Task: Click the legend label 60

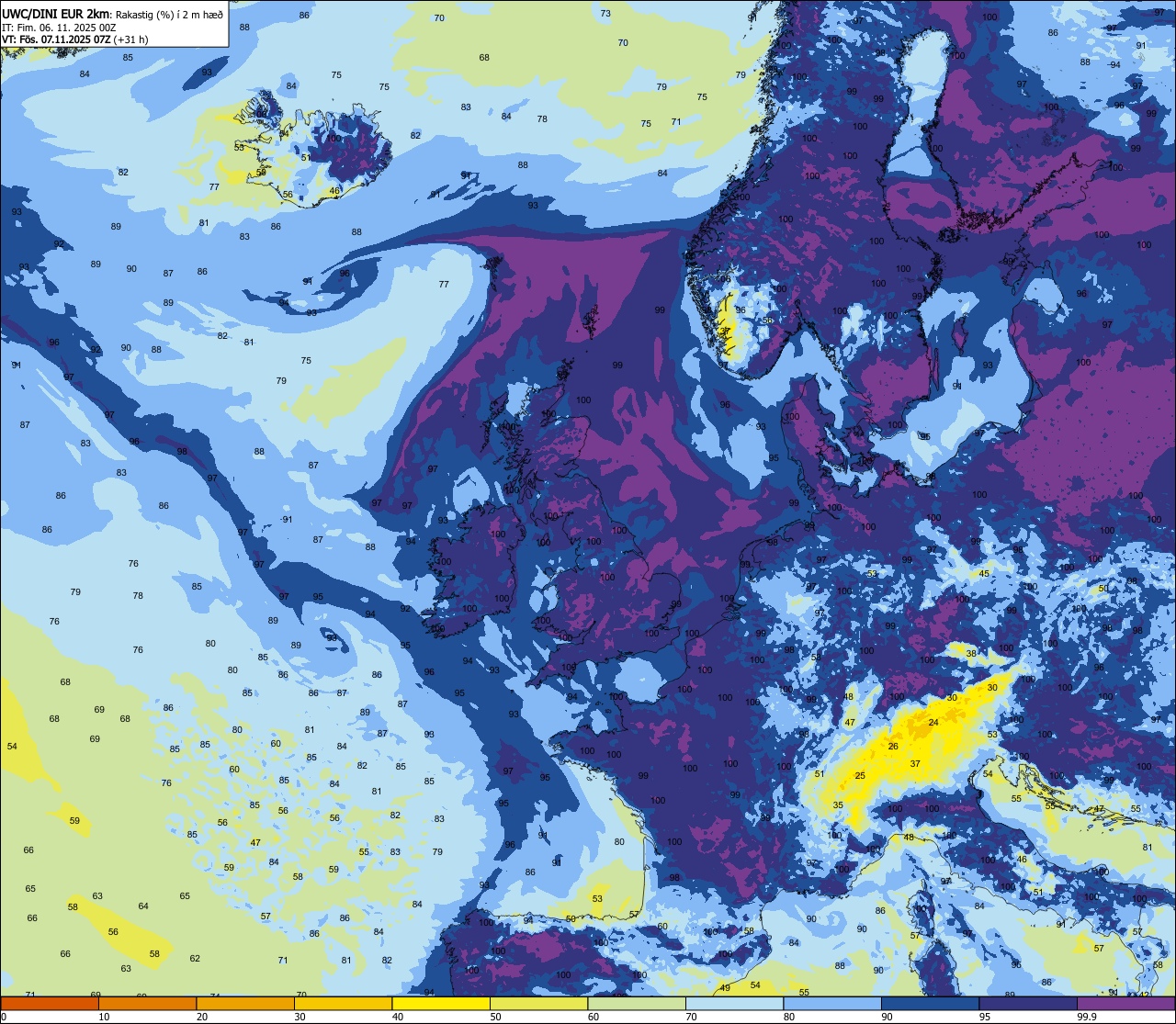Action: pos(594,1017)
